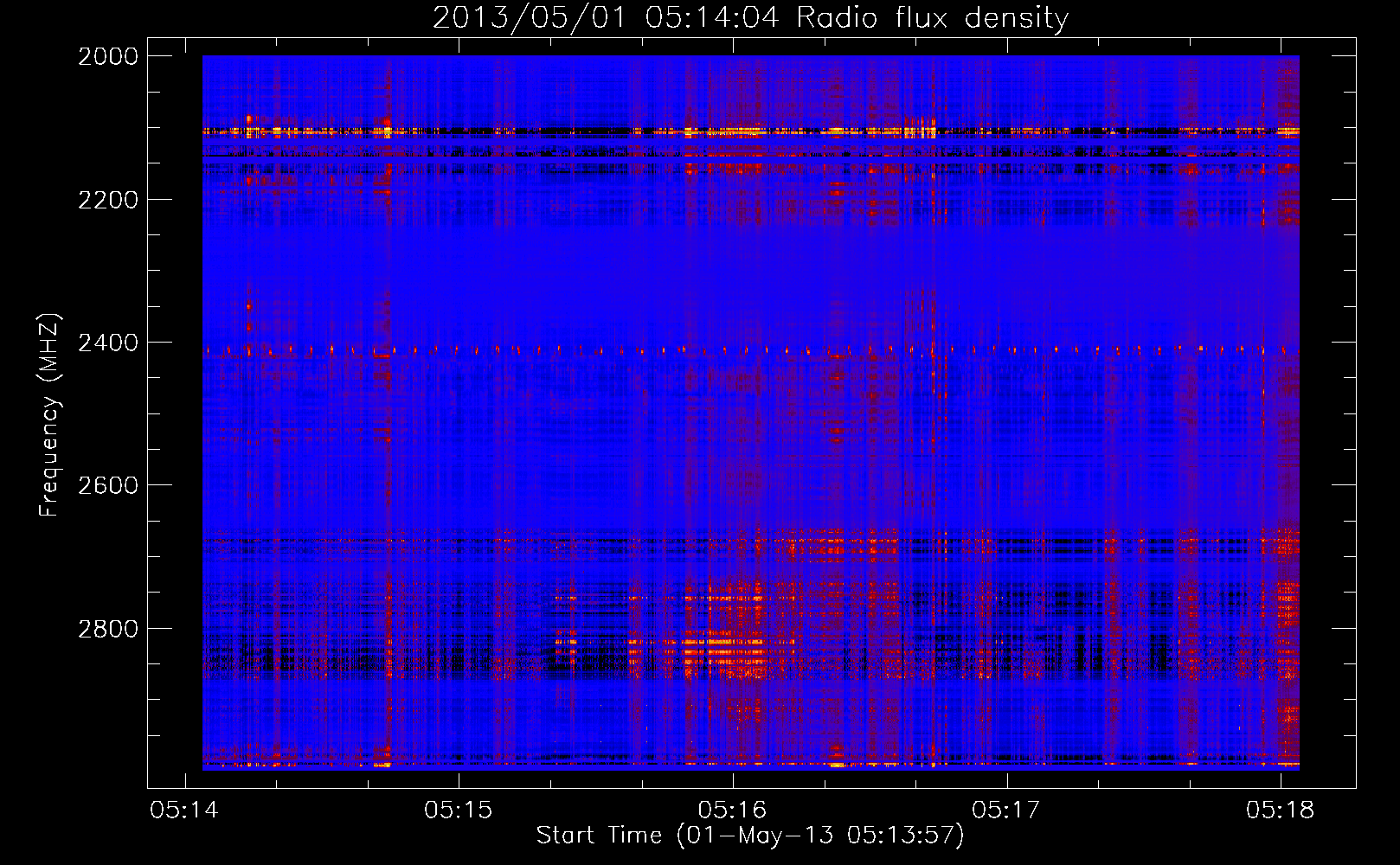Select the 2000 frequency axis label
This screenshot has width=1400, height=865.
pos(108,56)
